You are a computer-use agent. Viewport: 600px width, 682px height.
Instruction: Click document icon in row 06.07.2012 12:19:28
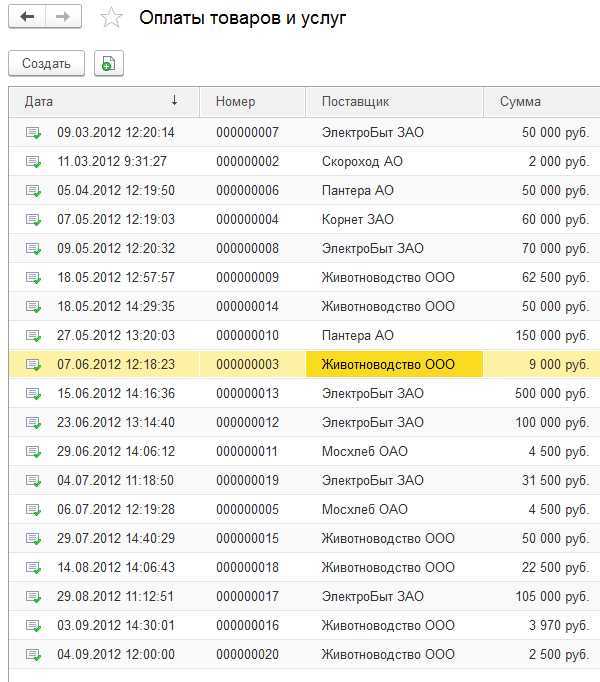point(34,510)
